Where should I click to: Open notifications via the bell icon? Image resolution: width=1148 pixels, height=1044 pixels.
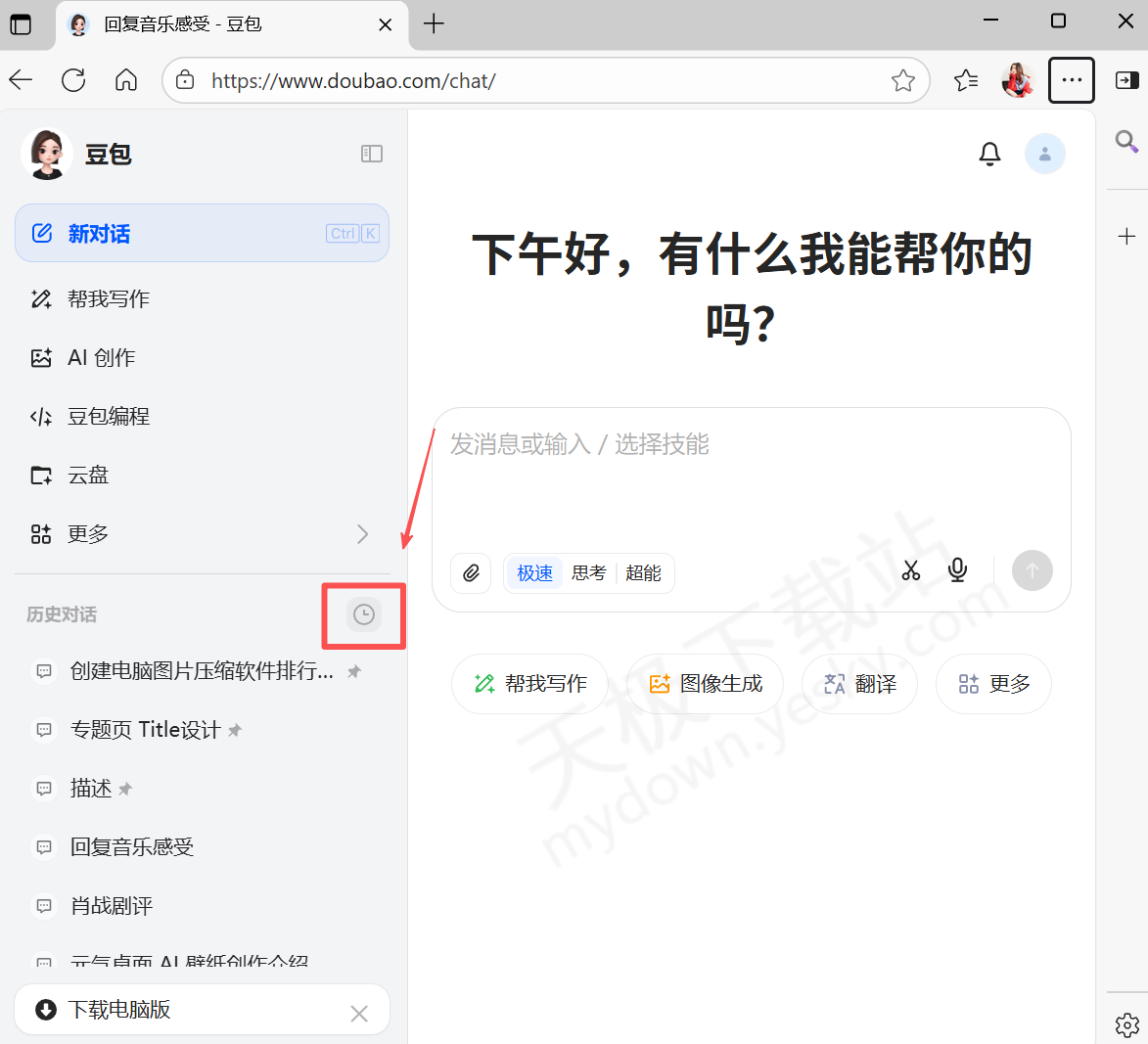[989, 154]
